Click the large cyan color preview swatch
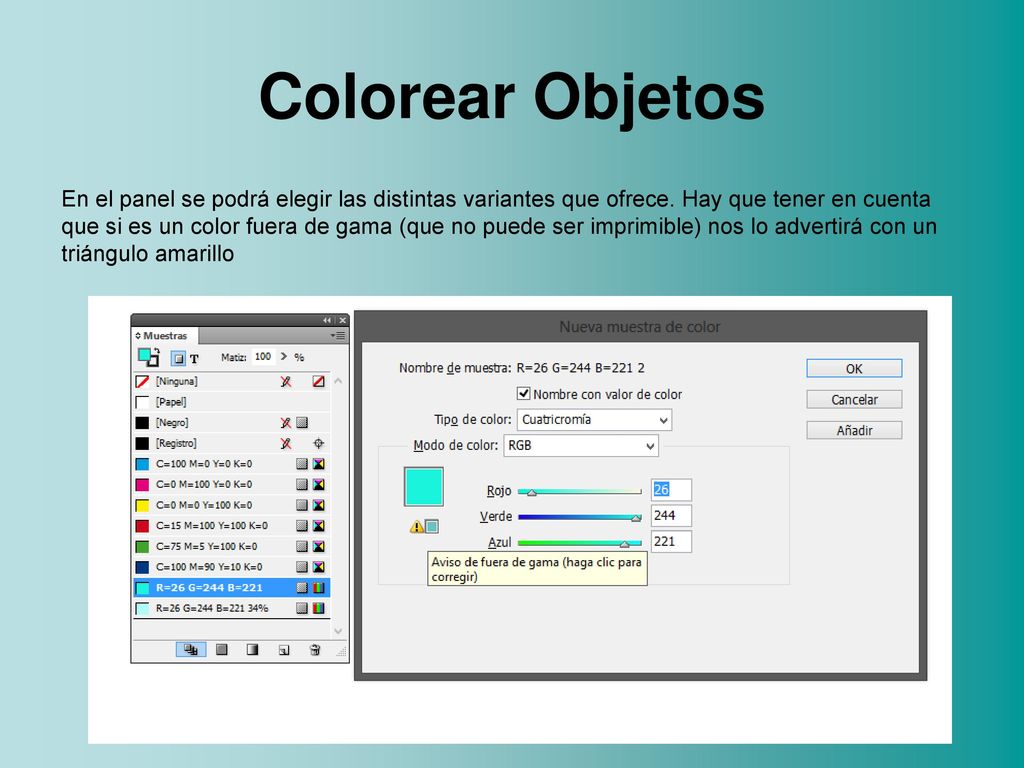 (x=424, y=487)
